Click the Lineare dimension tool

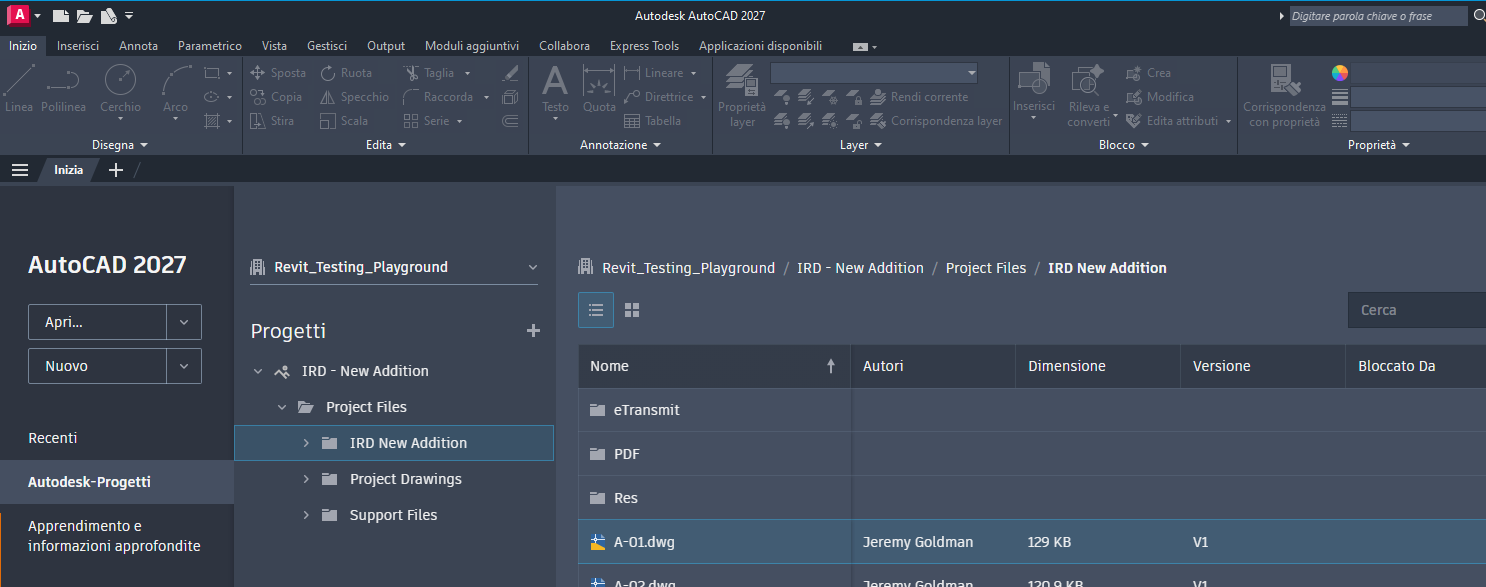tap(654, 73)
